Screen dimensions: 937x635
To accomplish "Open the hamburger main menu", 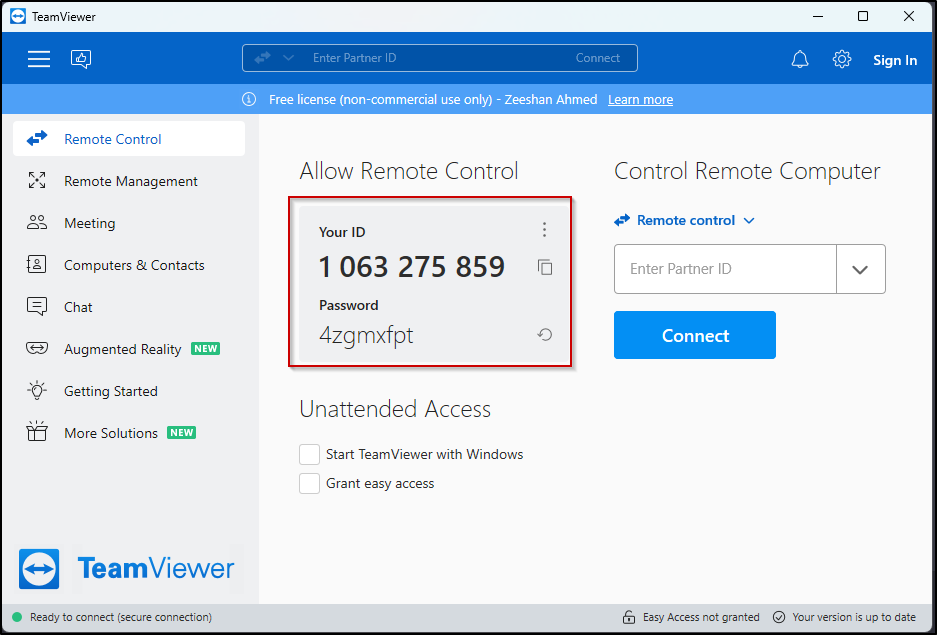I will (39, 59).
